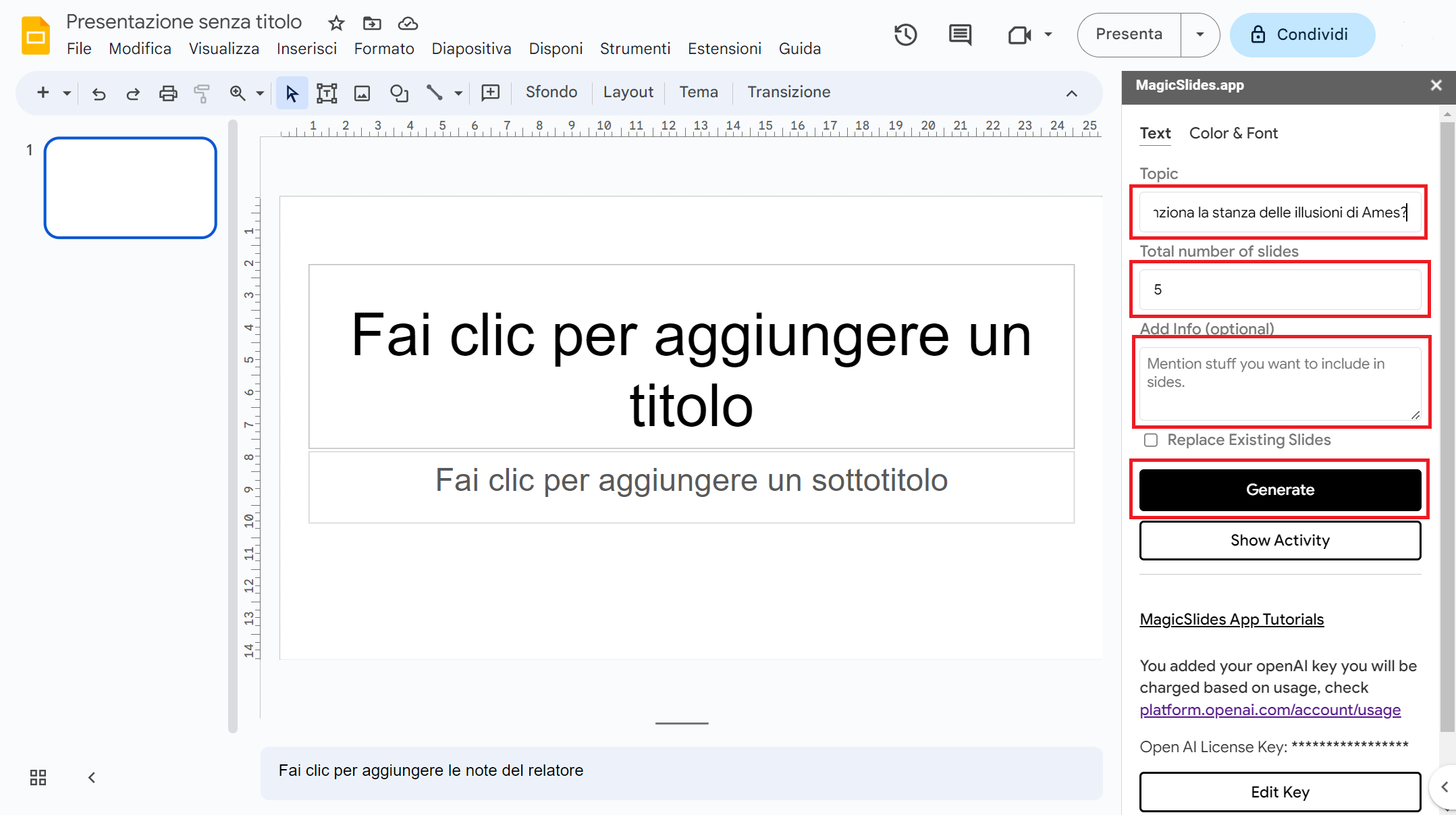
Task: Collapse the toolbar with chevron
Action: point(1071,93)
